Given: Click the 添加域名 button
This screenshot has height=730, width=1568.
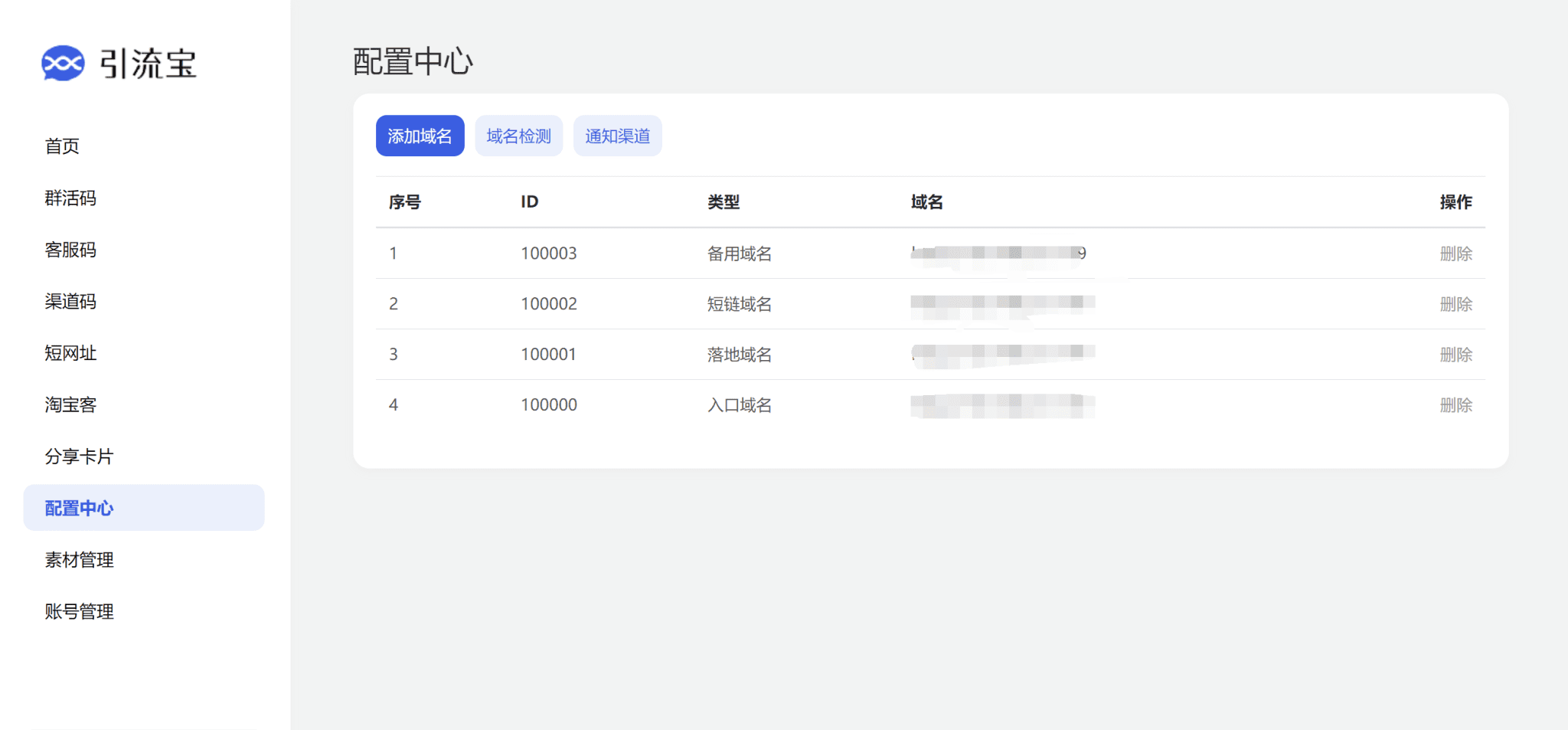Looking at the screenshot, I should point(420,136).
